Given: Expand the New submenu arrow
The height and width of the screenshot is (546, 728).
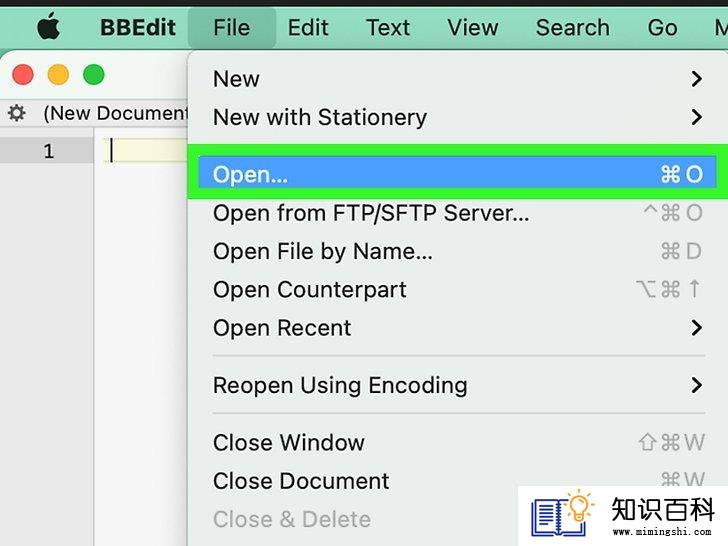Looking at the screenshot, I should click(696, 79).
